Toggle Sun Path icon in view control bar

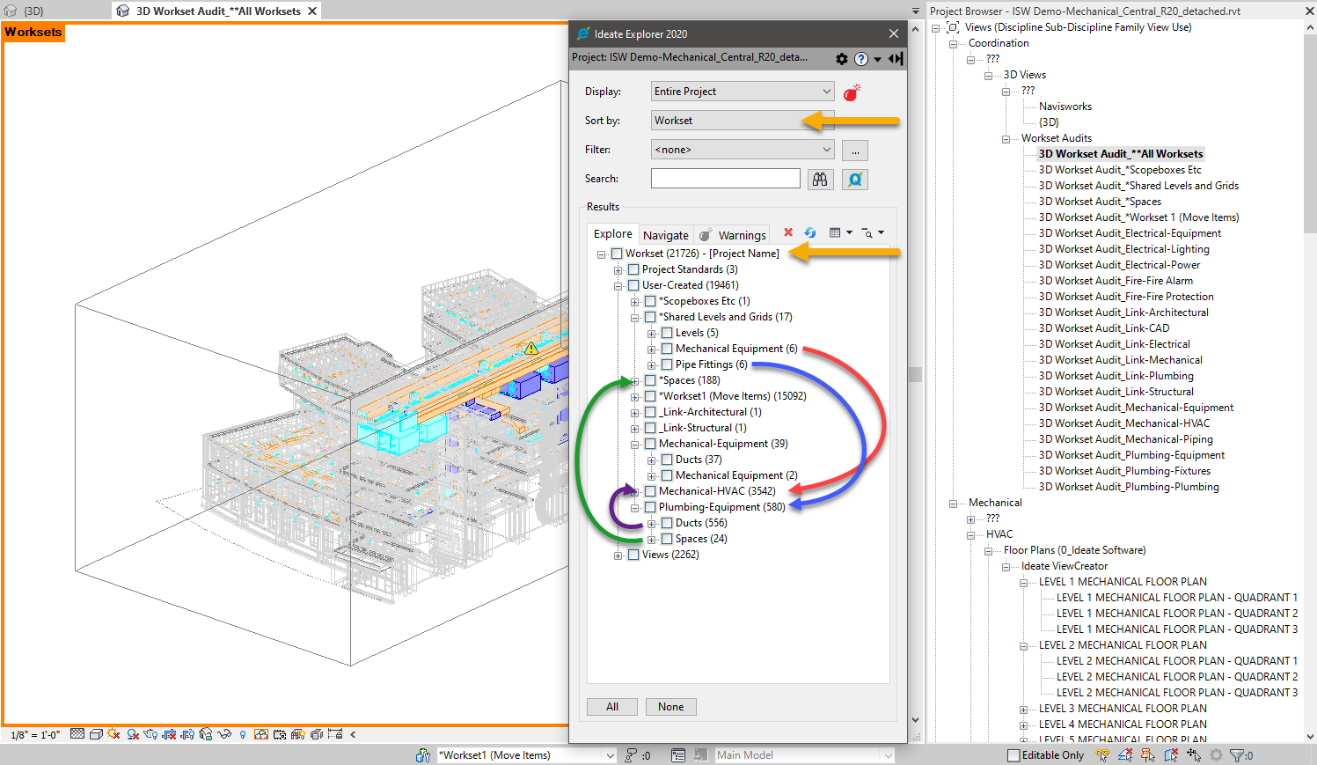pos(114,734)
